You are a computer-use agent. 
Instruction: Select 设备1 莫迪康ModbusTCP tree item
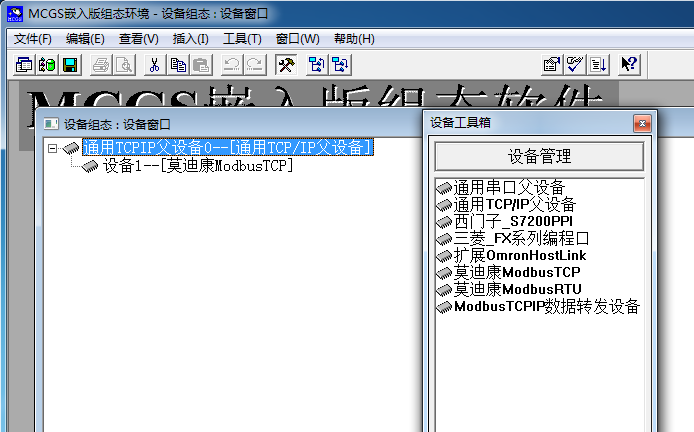click(x=198, y=165)
